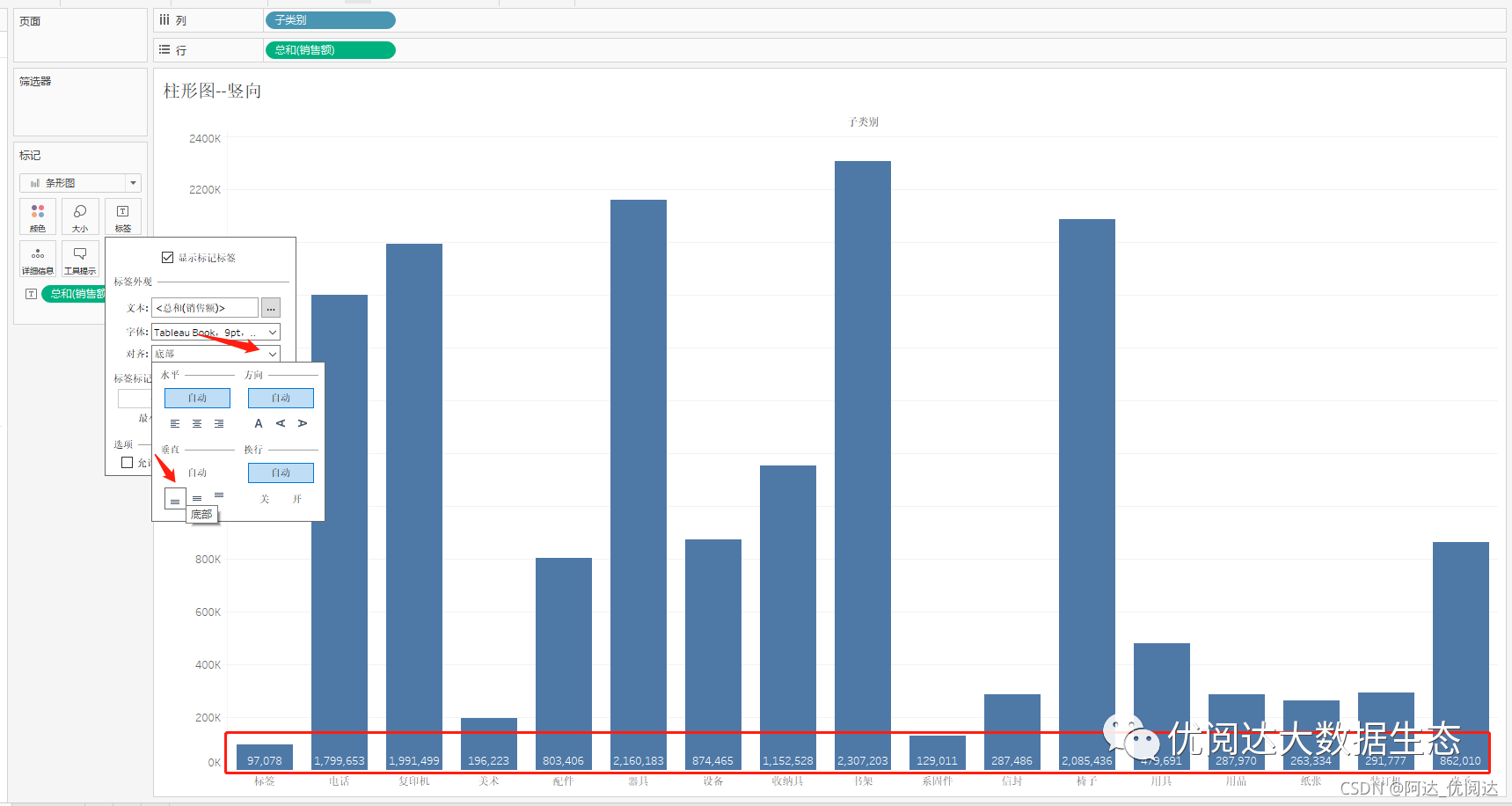Open the 工具提示 (Tooltip) marks card

(x=80, y=259)
